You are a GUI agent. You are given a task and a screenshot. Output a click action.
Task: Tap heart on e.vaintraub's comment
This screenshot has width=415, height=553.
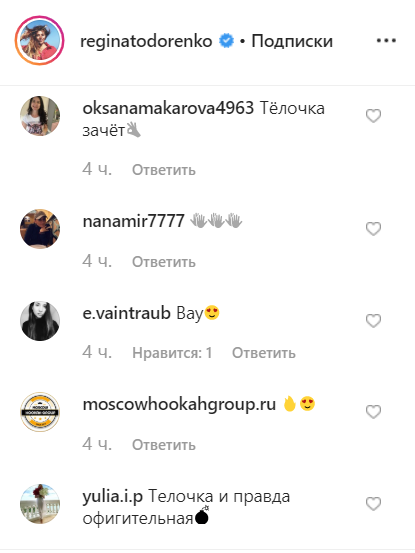tap(373, 321)
